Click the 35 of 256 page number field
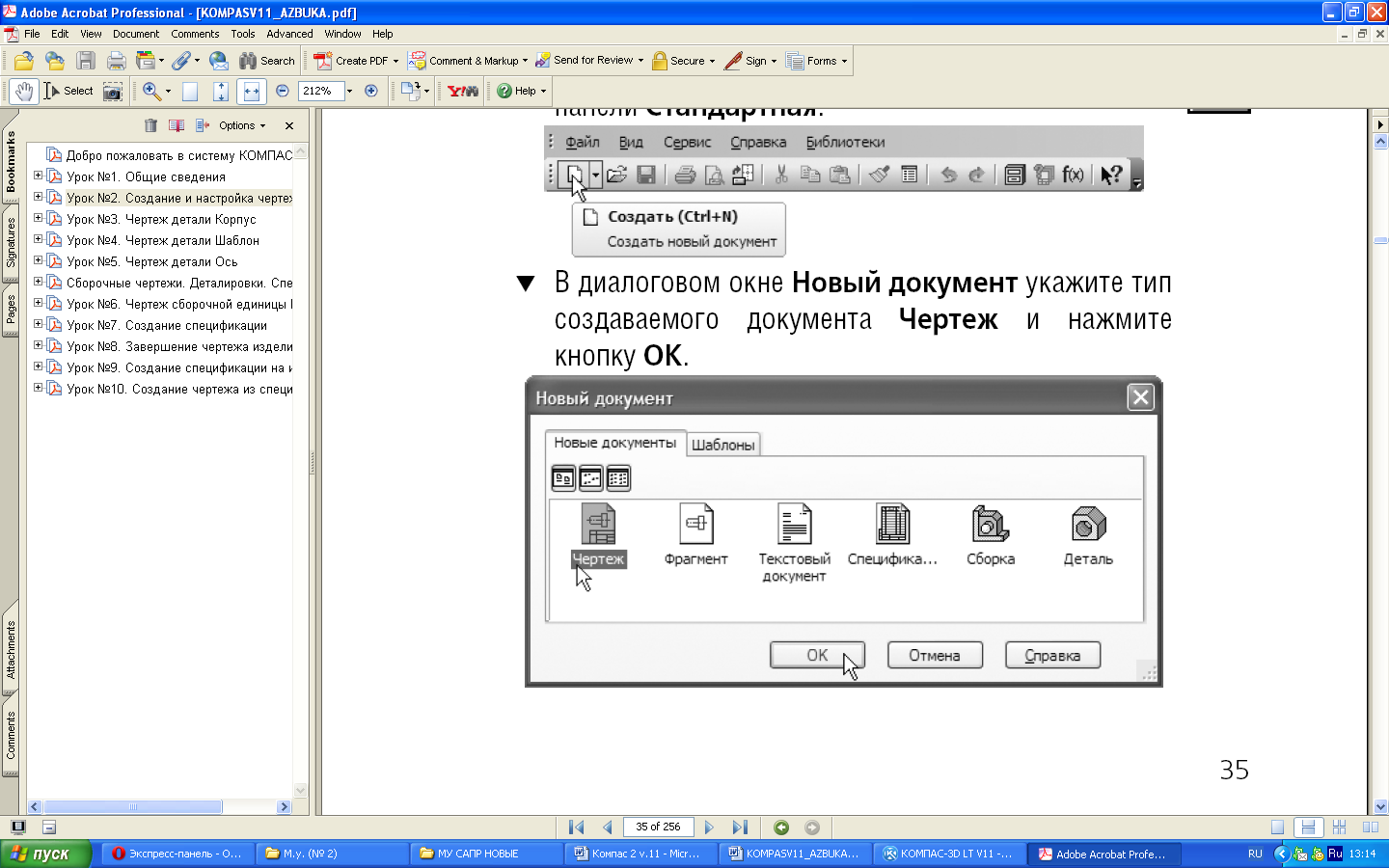This screenshot has height=868, width=1389. [658, 827]
